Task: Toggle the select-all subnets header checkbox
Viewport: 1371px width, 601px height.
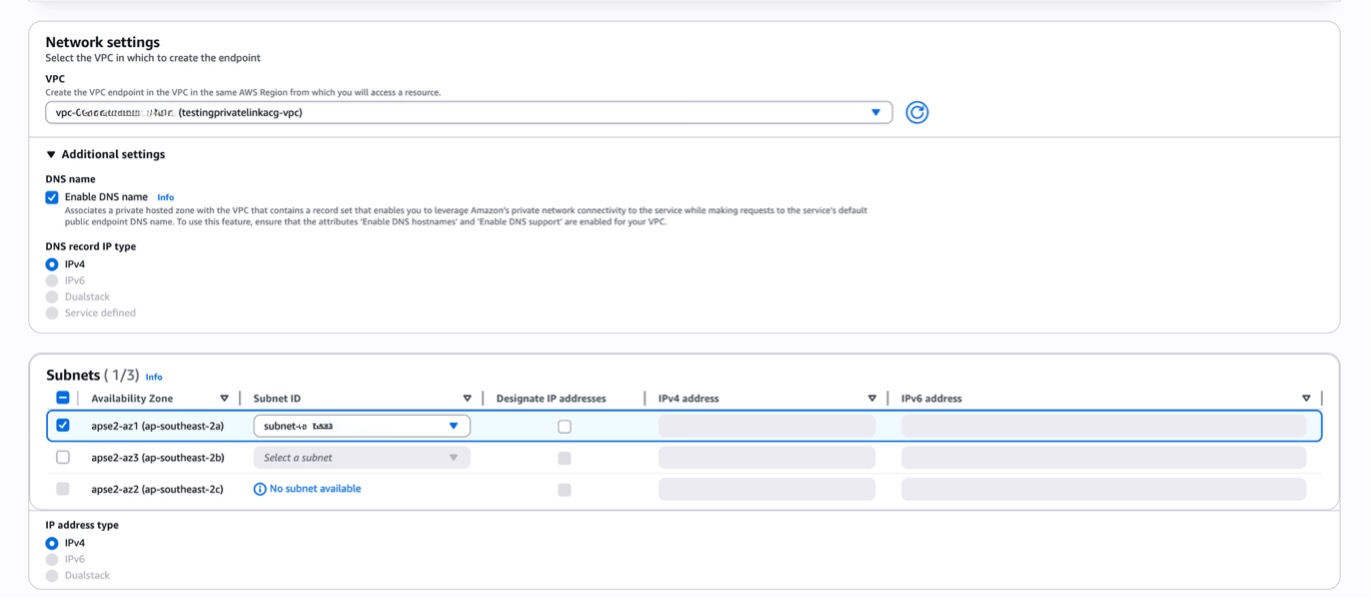Action: [x=63, y=398]
